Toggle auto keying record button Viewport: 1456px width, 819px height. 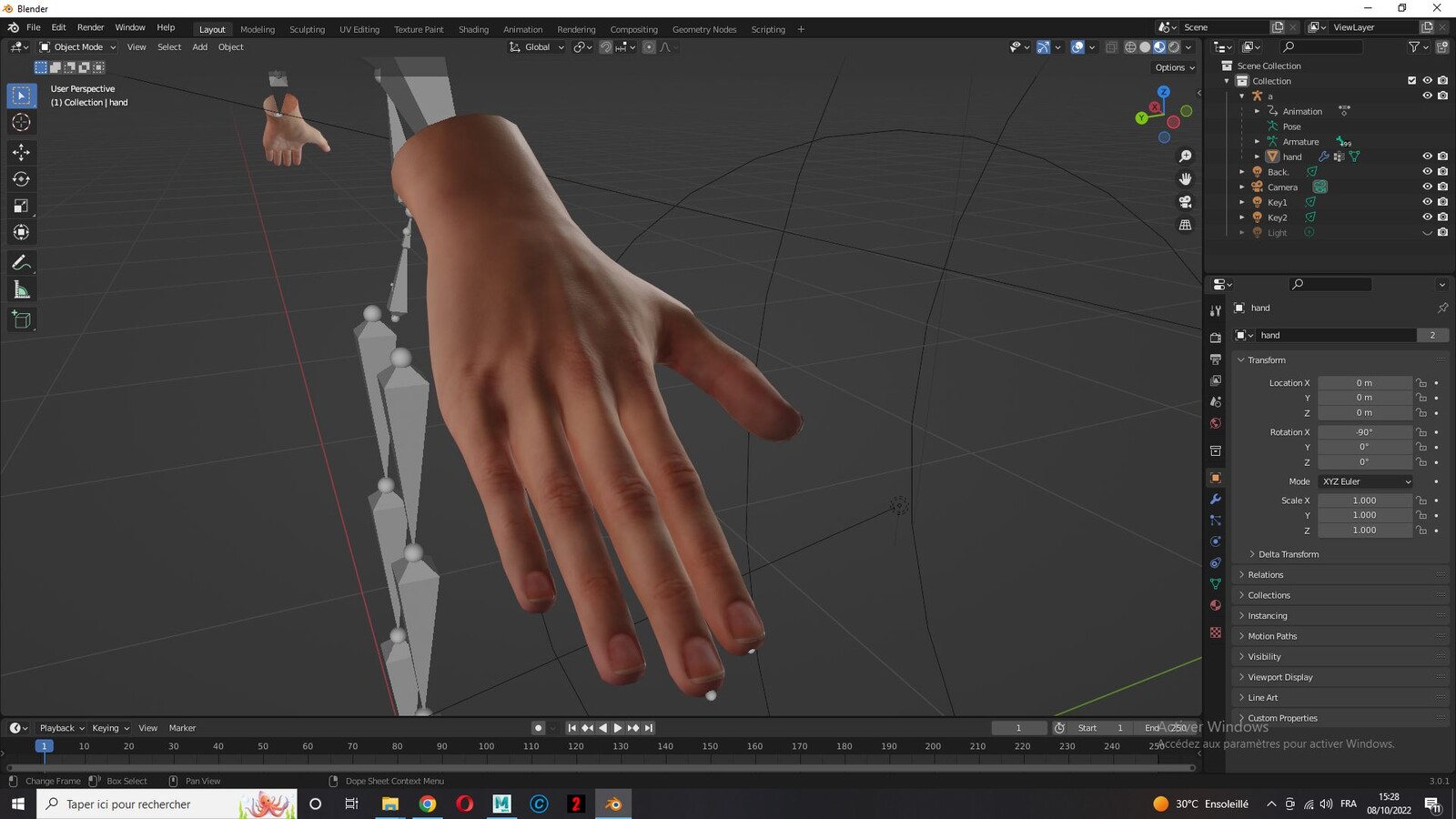click(x=538, y=728)
